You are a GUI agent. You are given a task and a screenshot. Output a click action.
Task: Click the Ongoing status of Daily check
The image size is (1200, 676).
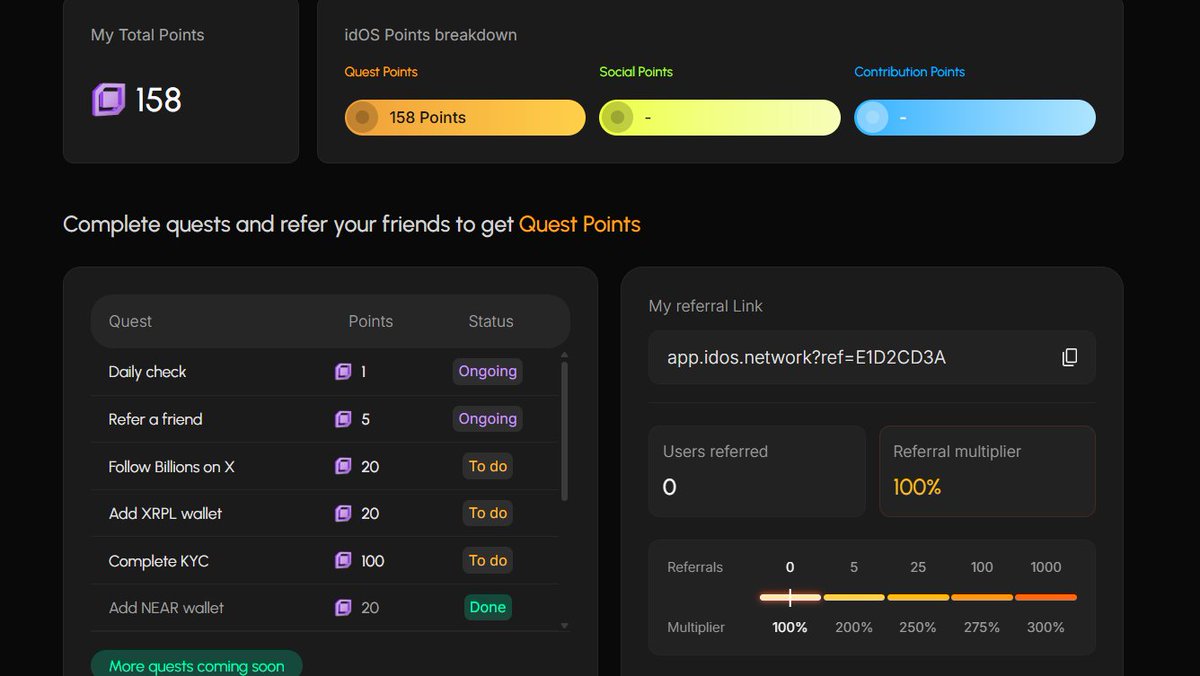pos(488,371)
